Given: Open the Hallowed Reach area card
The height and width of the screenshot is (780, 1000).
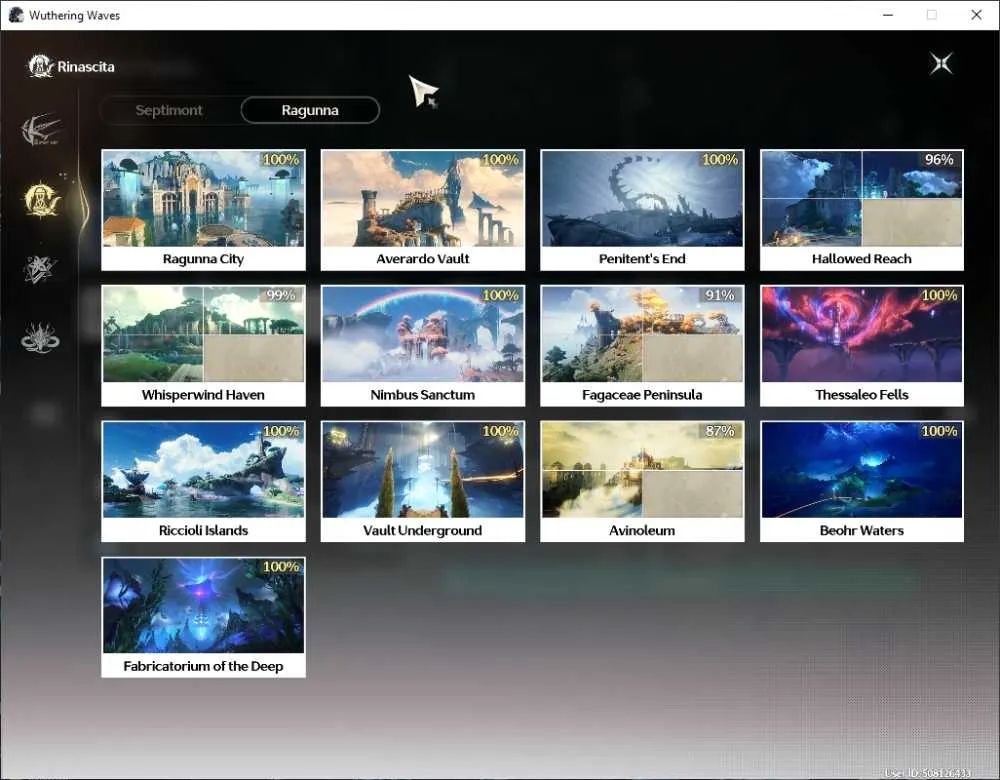Looking at the screenshot, I should [x=862, y=210].
